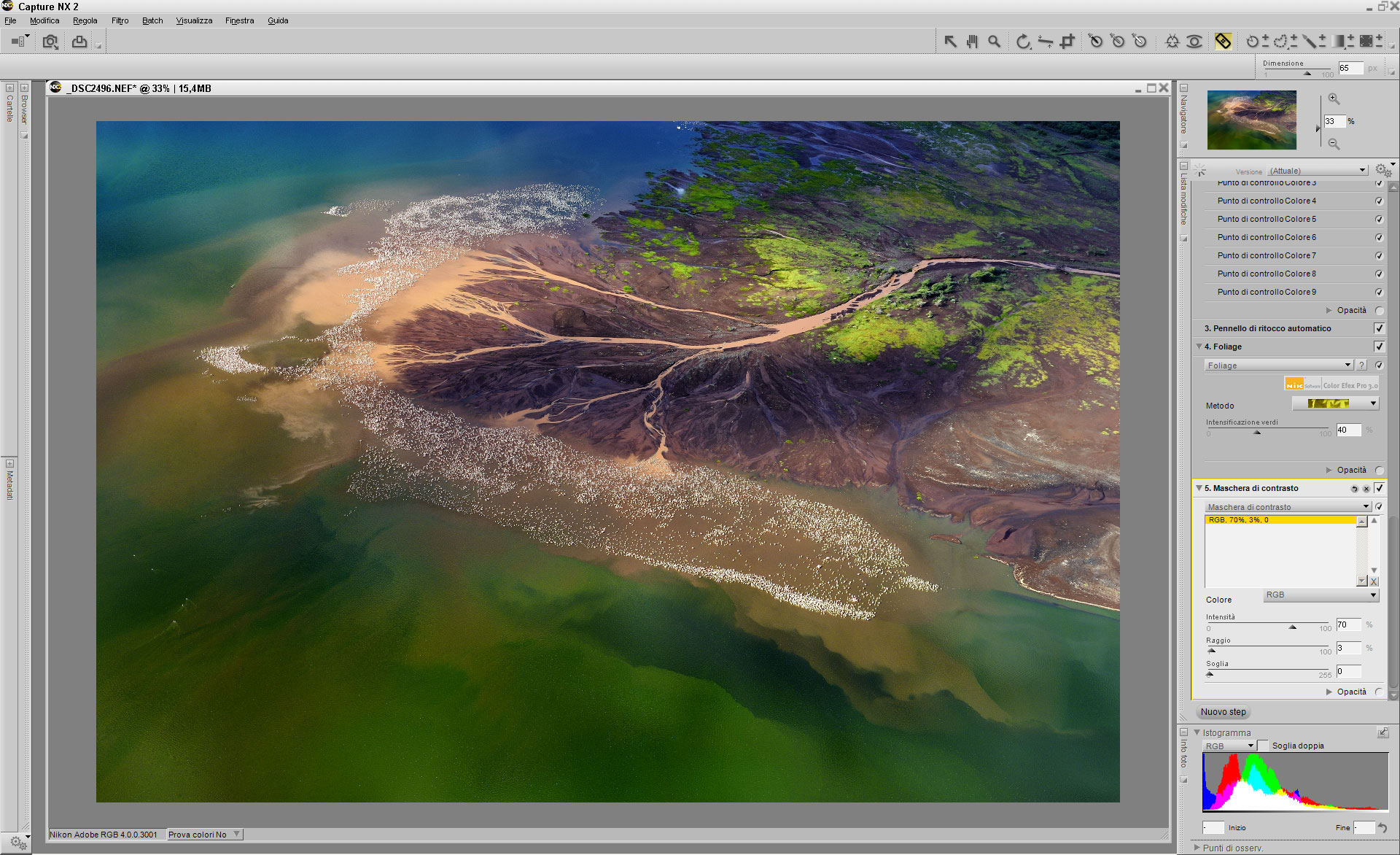Open the Modifica menu
Viewport: 1400px width, 855px height.
(44, 20)
